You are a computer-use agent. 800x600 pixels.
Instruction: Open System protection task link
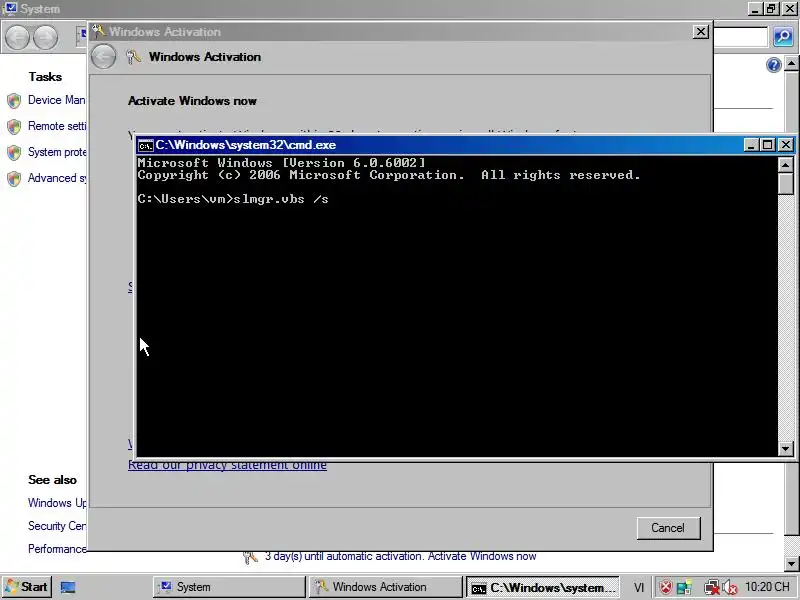(57, 152)
